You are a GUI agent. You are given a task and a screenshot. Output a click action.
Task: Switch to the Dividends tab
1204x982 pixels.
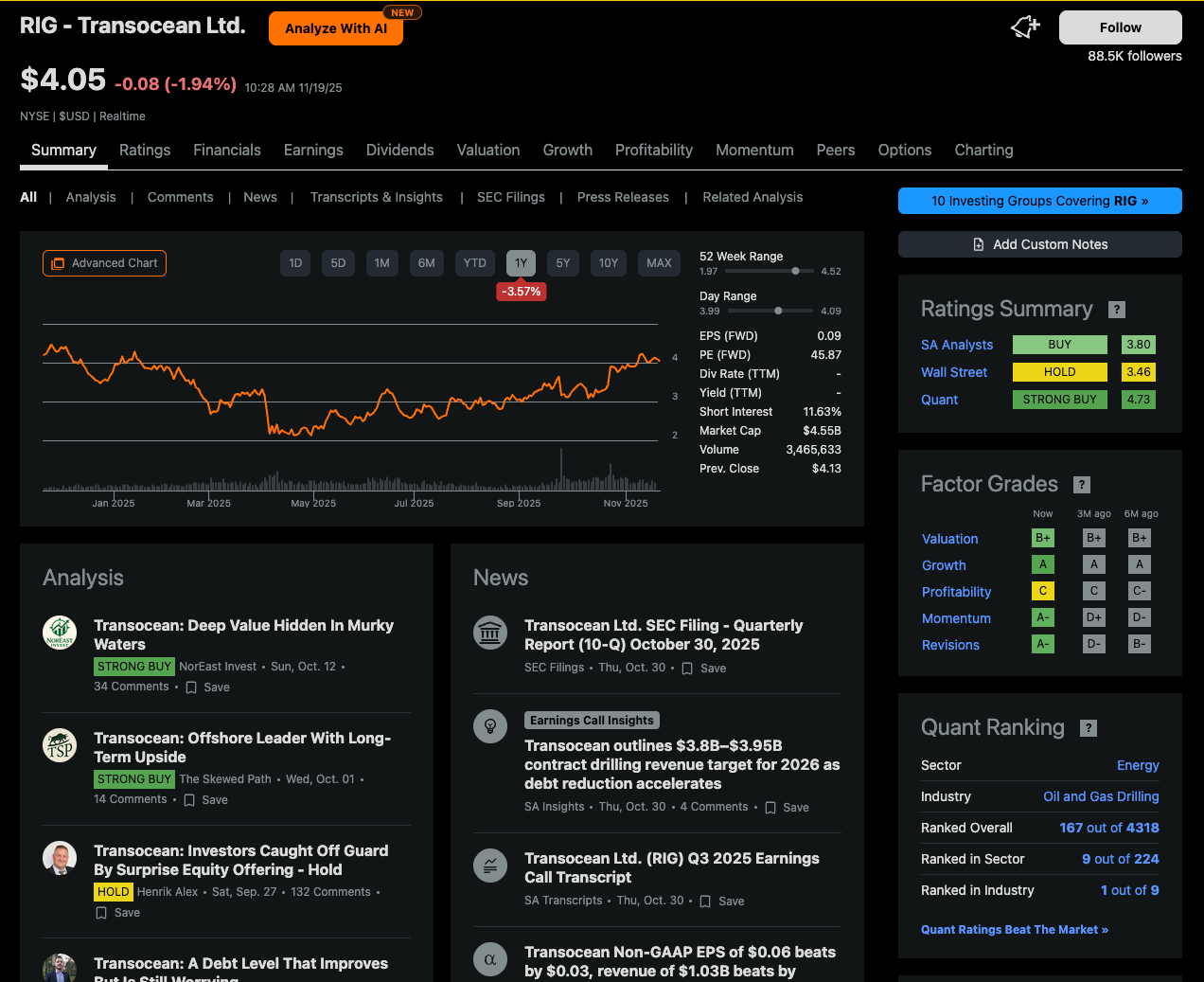click(x=400, y=150)
